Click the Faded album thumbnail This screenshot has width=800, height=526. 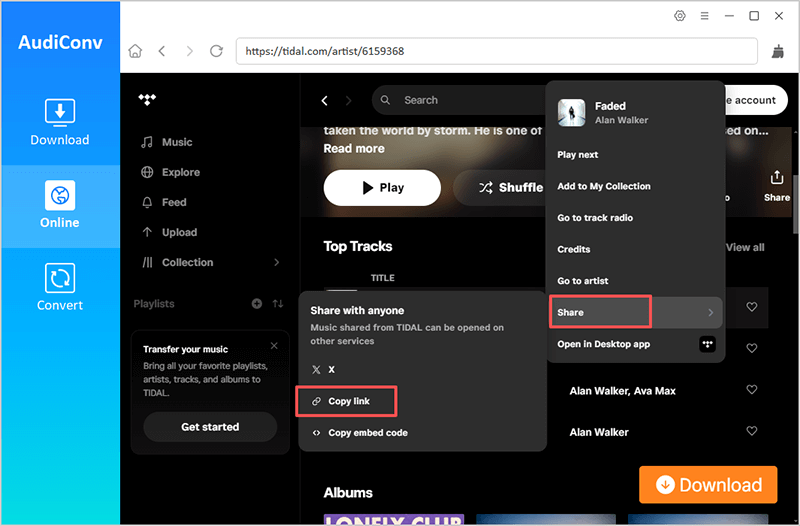click(571, 113)
